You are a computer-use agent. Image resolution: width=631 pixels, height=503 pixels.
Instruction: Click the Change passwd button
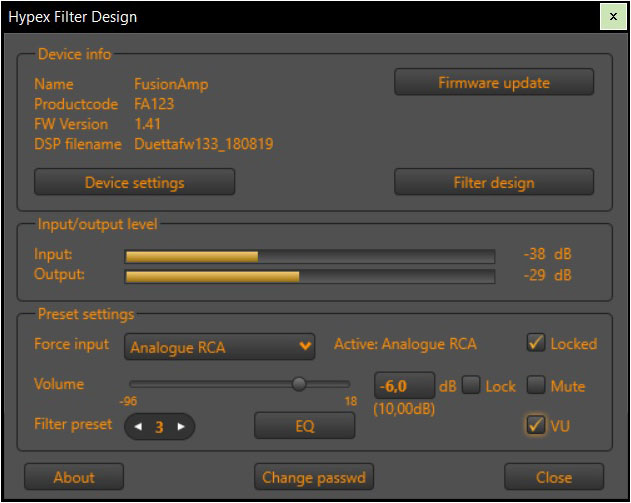point(314,477)
